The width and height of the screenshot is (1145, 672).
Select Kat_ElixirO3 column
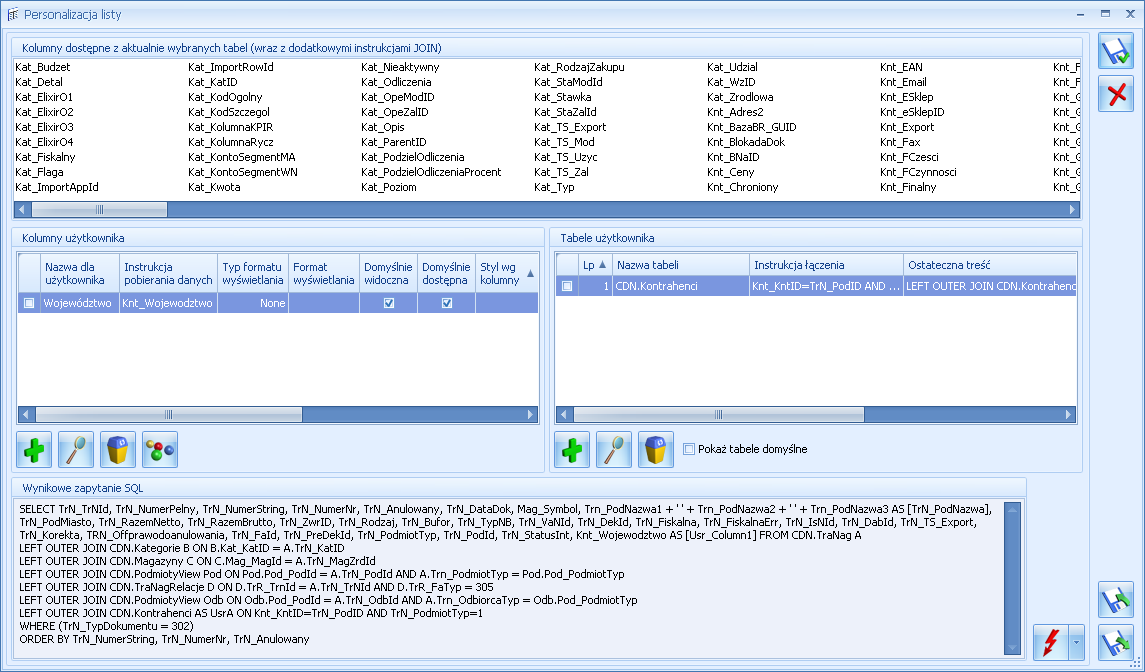pyautogui.click(x=44, y=127)
